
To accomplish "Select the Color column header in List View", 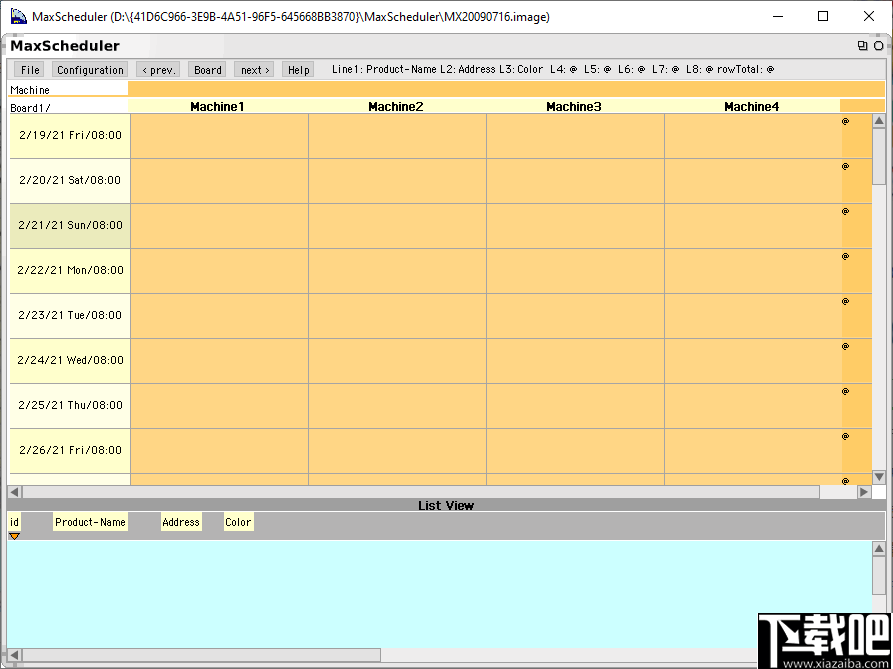I will 238,521.
